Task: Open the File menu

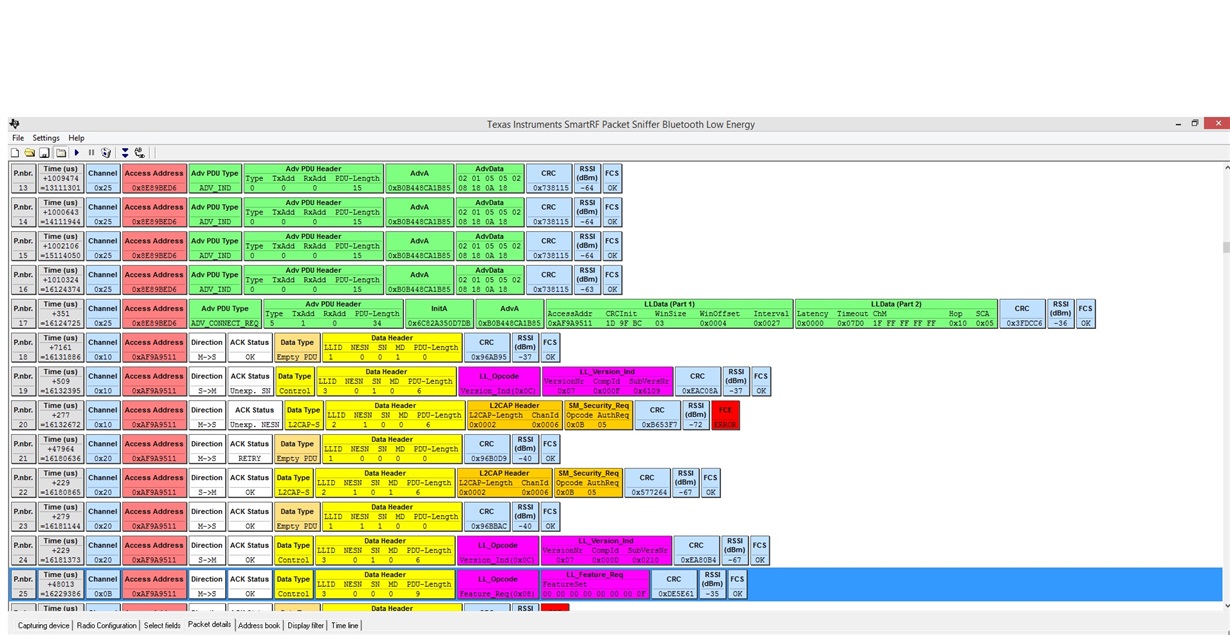Action: 18,138
